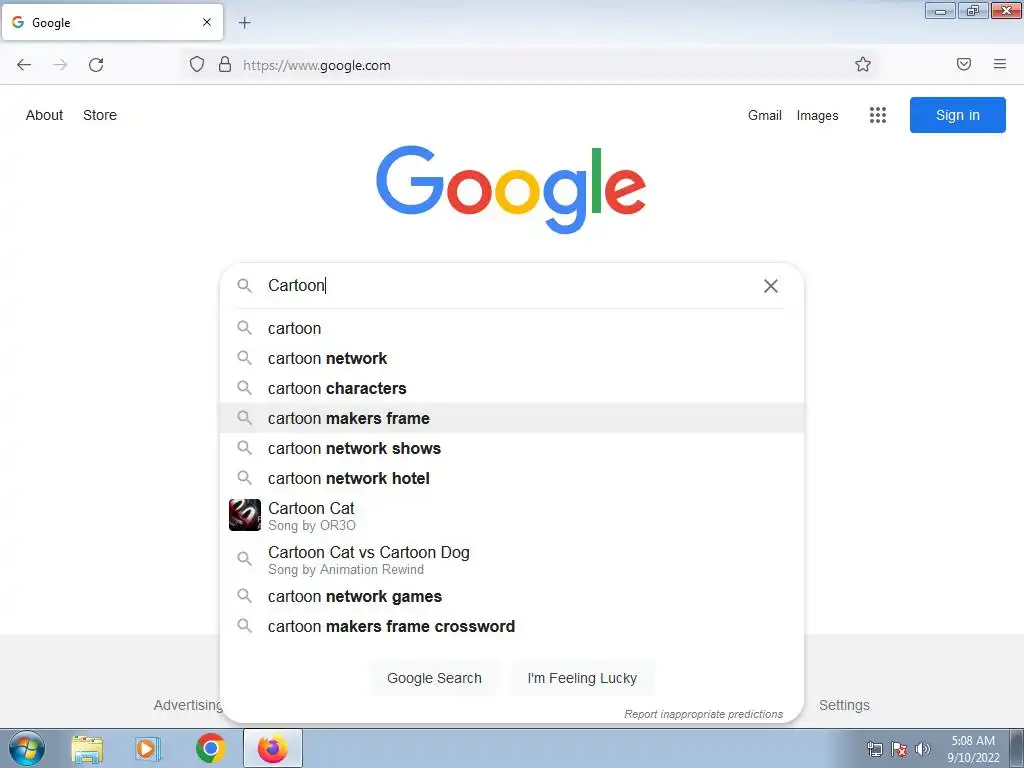
Task: Click the address bar URL
Action: [x=317, y=65]
